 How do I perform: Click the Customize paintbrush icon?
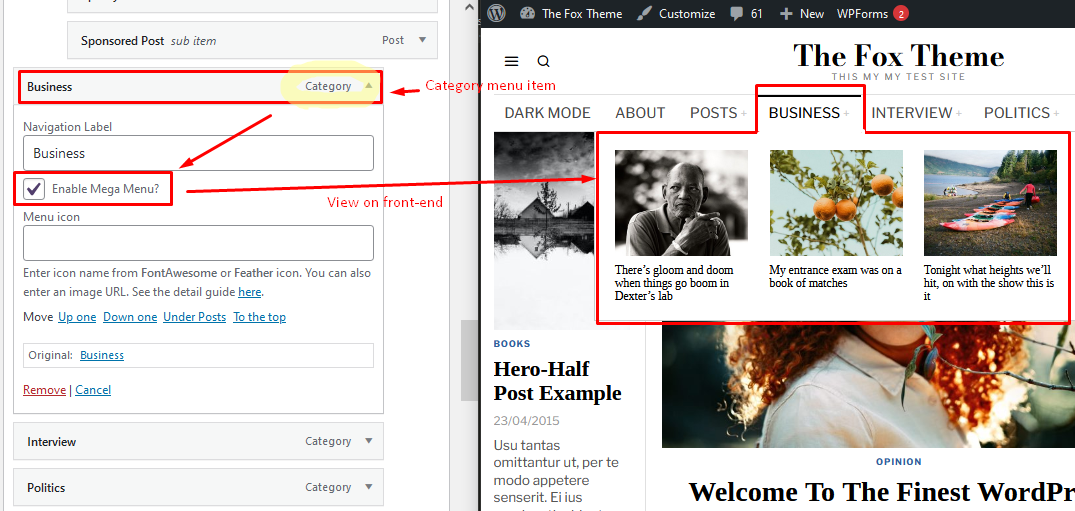point(644,13)
